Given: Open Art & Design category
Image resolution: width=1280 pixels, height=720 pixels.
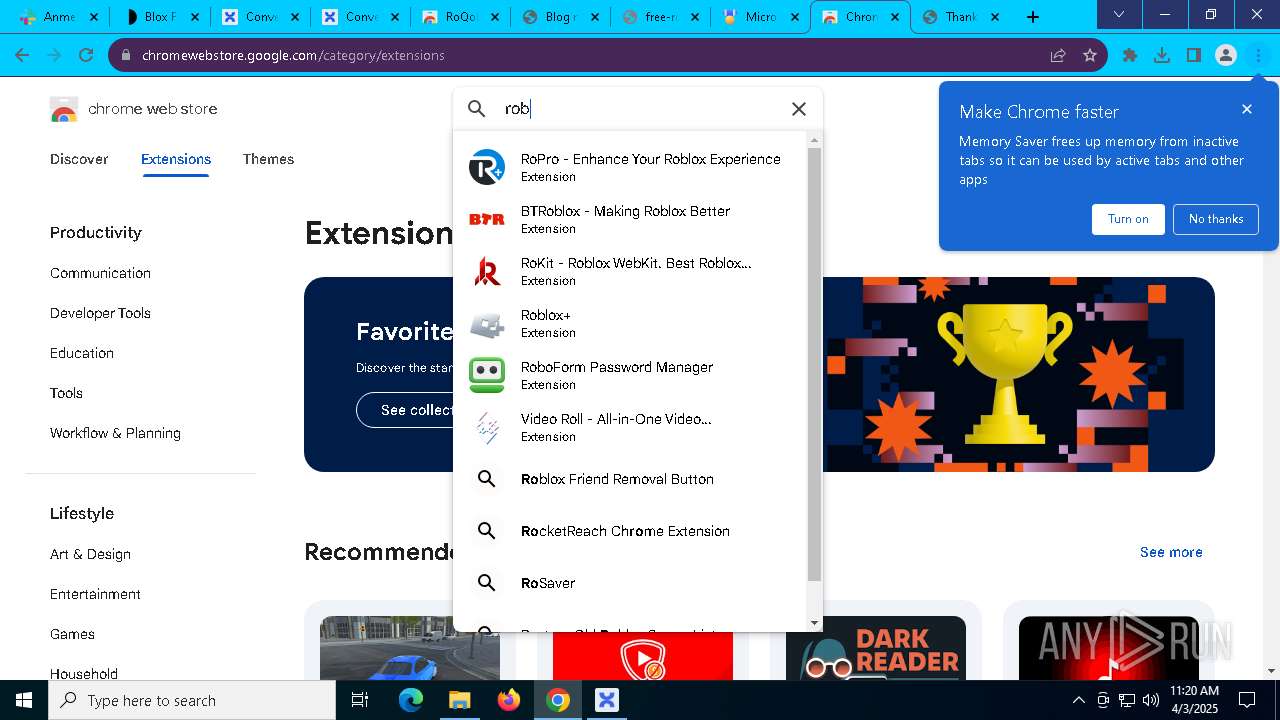Looking at the screenshot, I should [90, 554].
